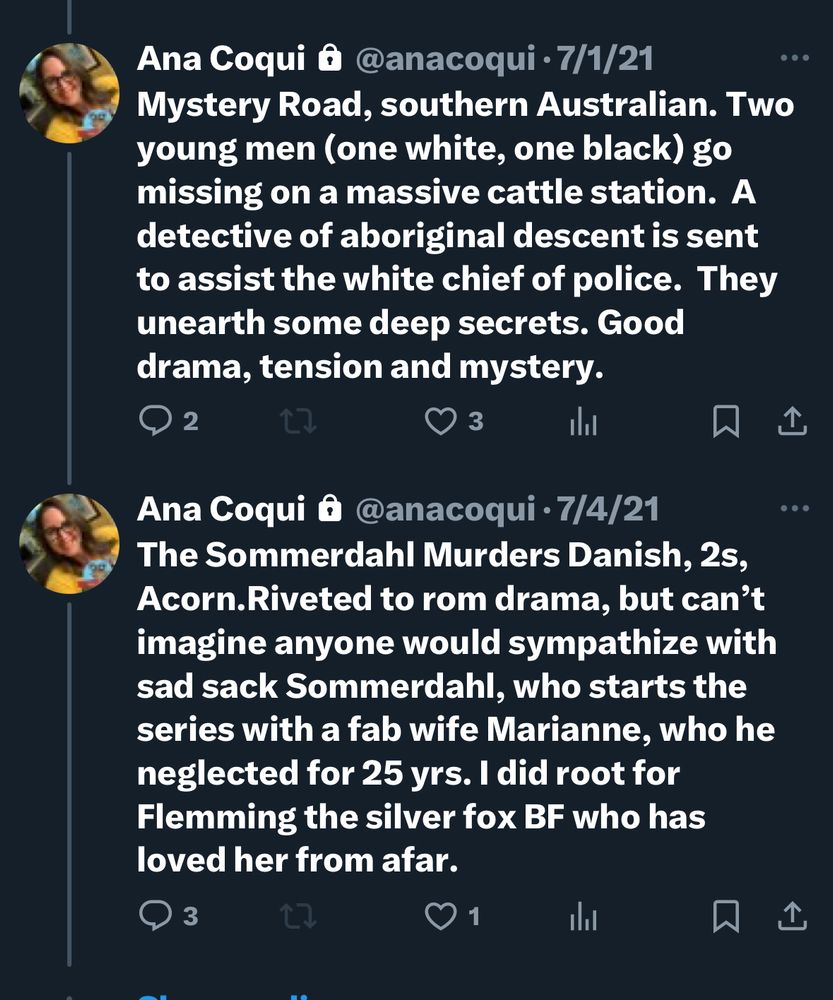Screen dimensions: 833x1000
Task: Bookmark the Mystery Road tweet
Action: tap(726, 422)
